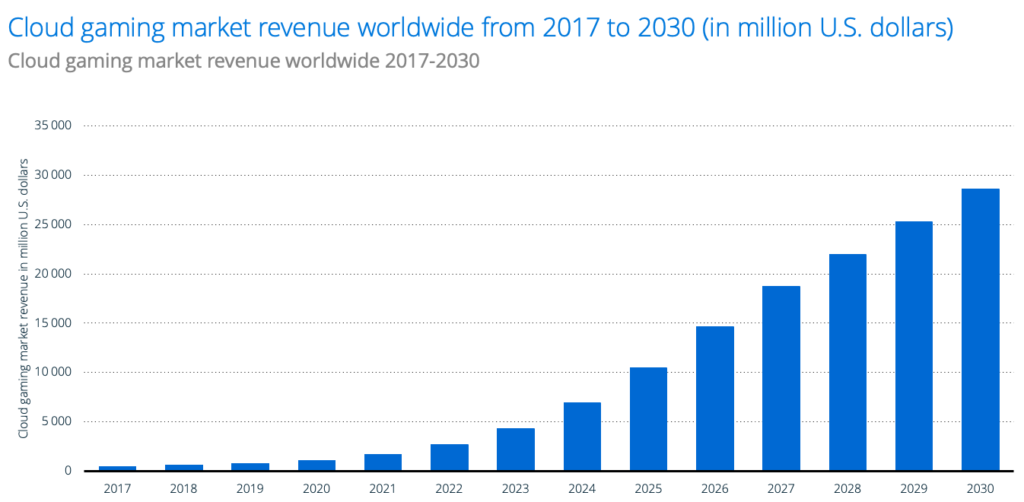Click the 2027 revenue bar
The image size is (1024, 502).
781,378
